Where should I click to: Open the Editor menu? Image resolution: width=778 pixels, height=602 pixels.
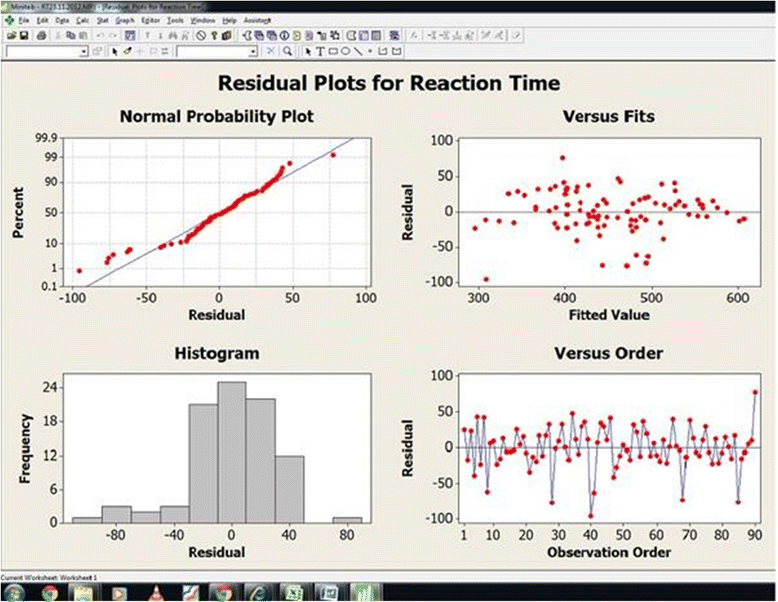click(150, 20)
